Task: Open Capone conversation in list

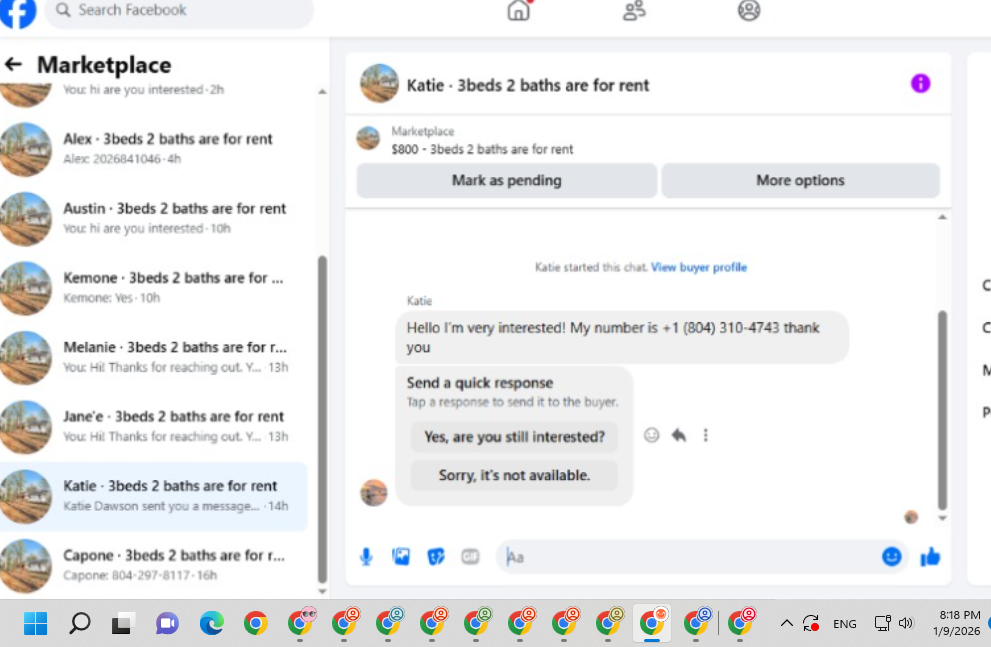Action: point(154,565)
